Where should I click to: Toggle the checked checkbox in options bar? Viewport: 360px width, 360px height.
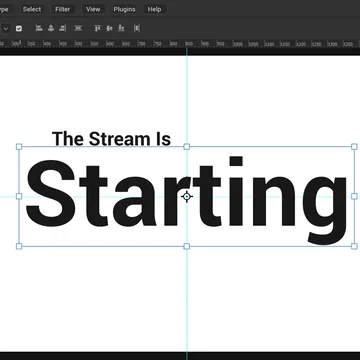19,28
